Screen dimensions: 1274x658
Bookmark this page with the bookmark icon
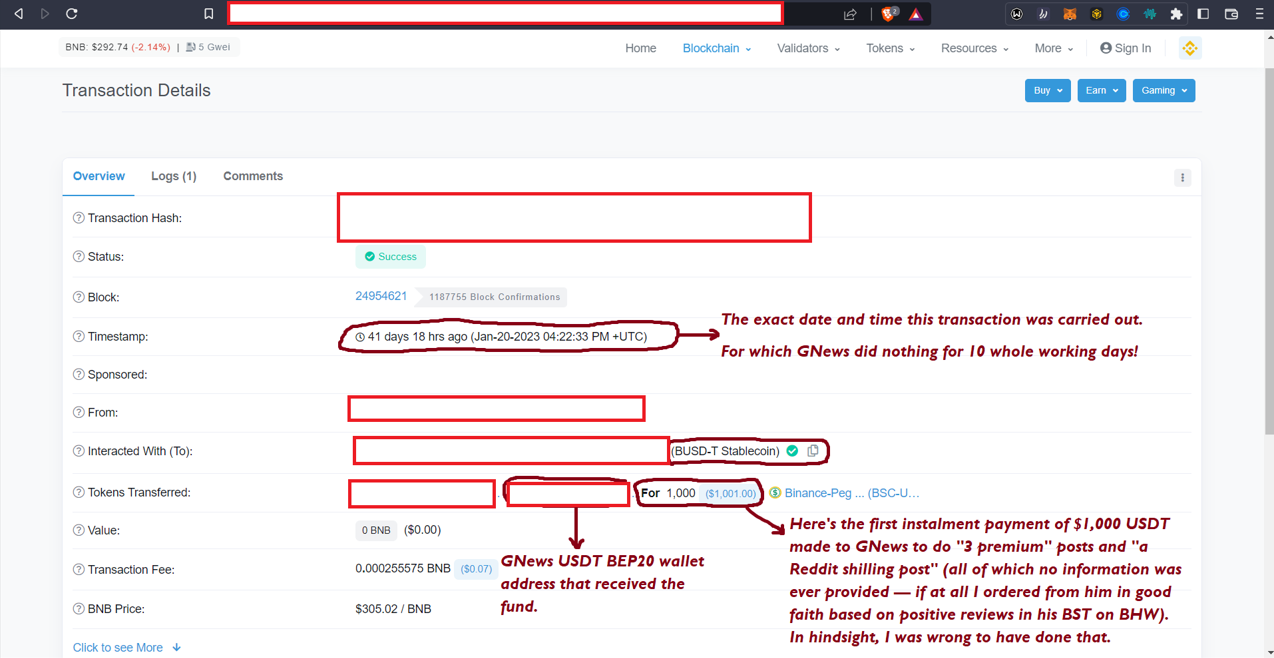[209, 14]
